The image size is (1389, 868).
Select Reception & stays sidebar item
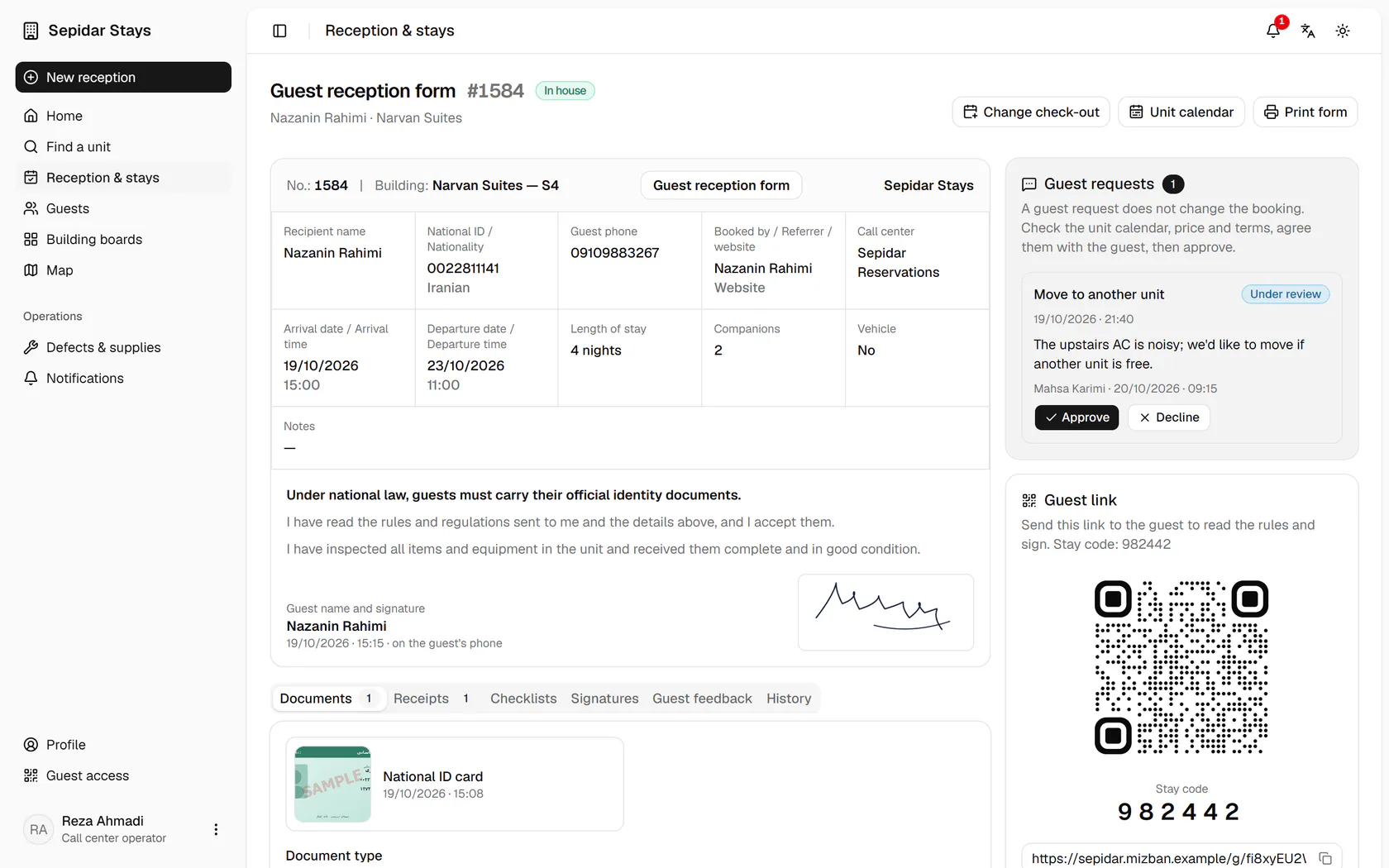point(123,178)
